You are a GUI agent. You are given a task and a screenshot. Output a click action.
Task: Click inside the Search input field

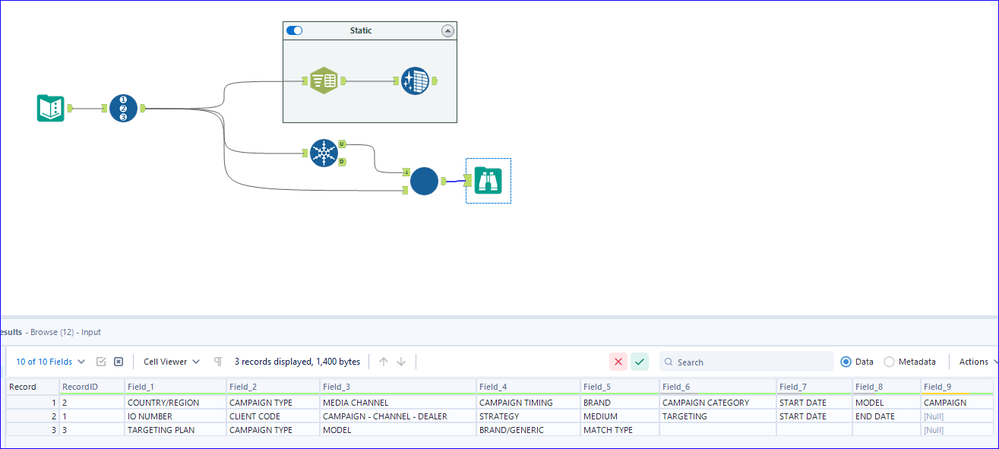click(x=747, y=362)
